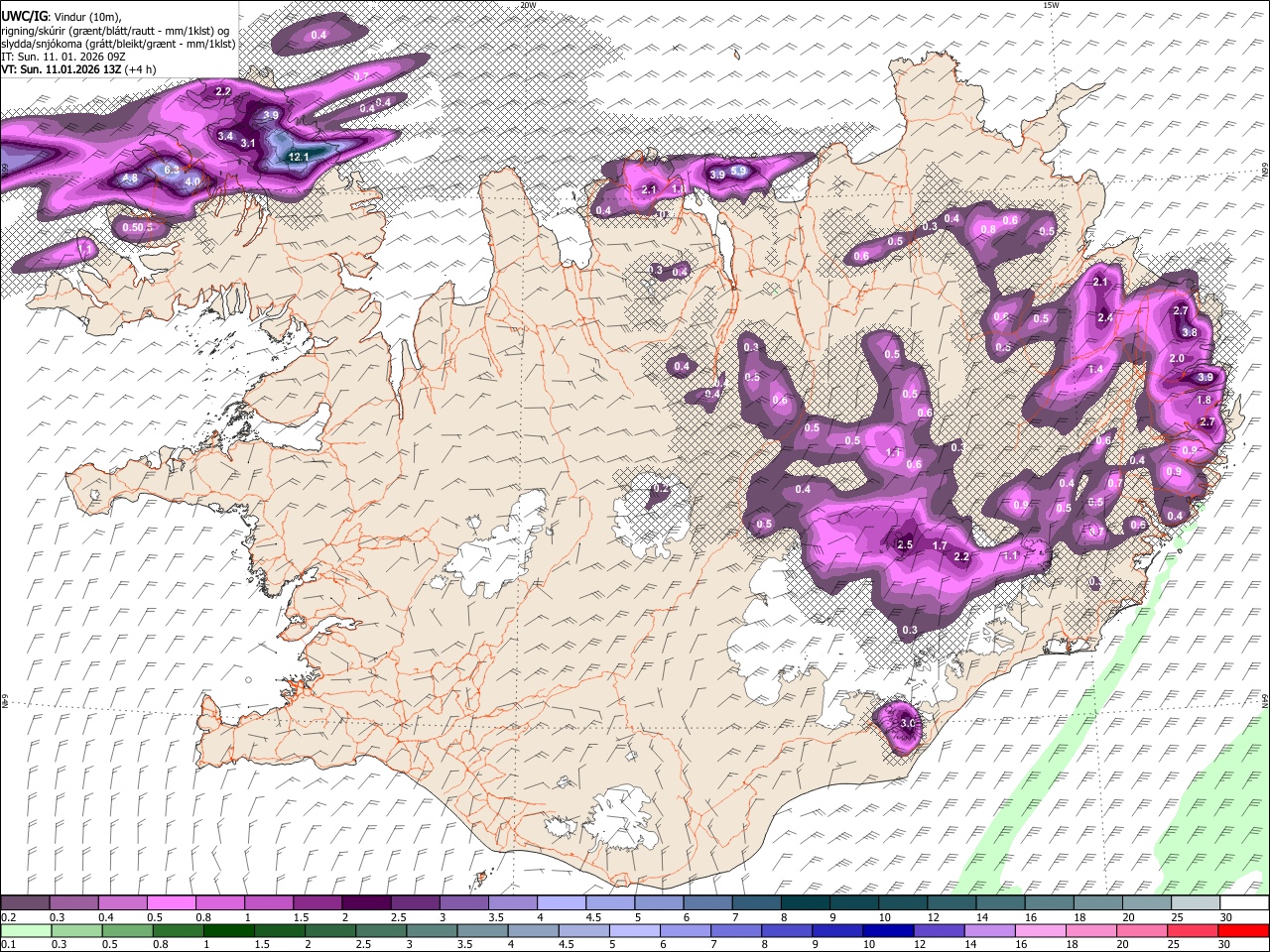
Task: Click the 1.8 value on the east coast
Action: [x=1205, y=400]
